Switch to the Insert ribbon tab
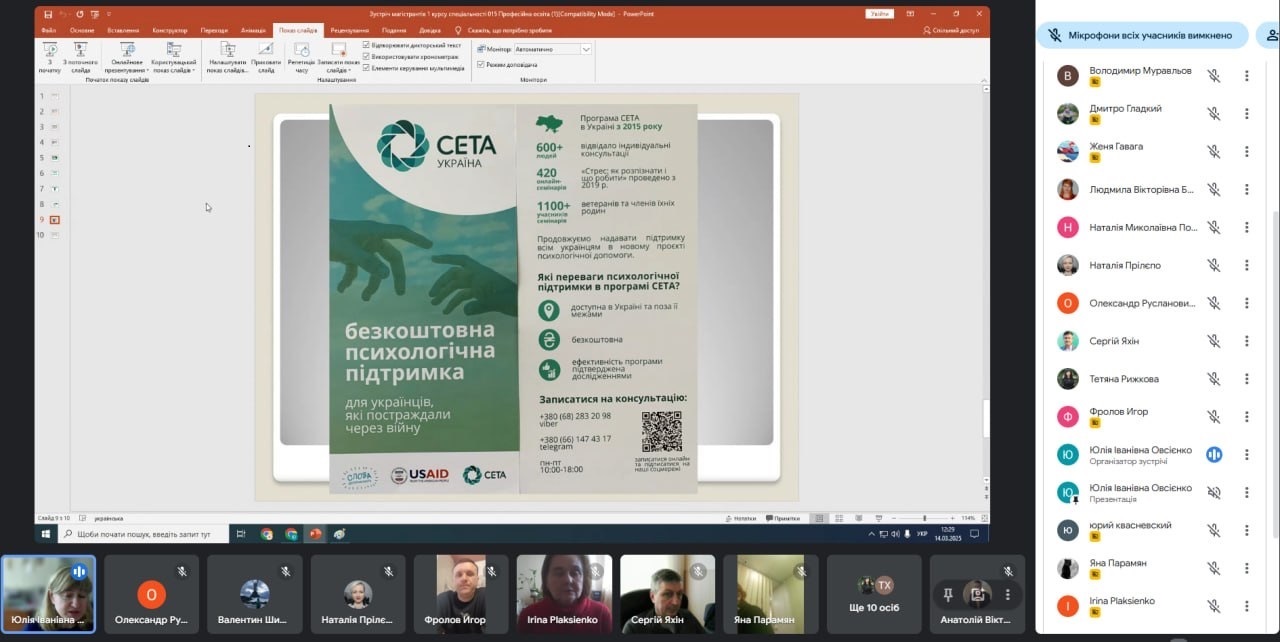This screenshot has height=642, width=1280. click(x=123, y=30)
